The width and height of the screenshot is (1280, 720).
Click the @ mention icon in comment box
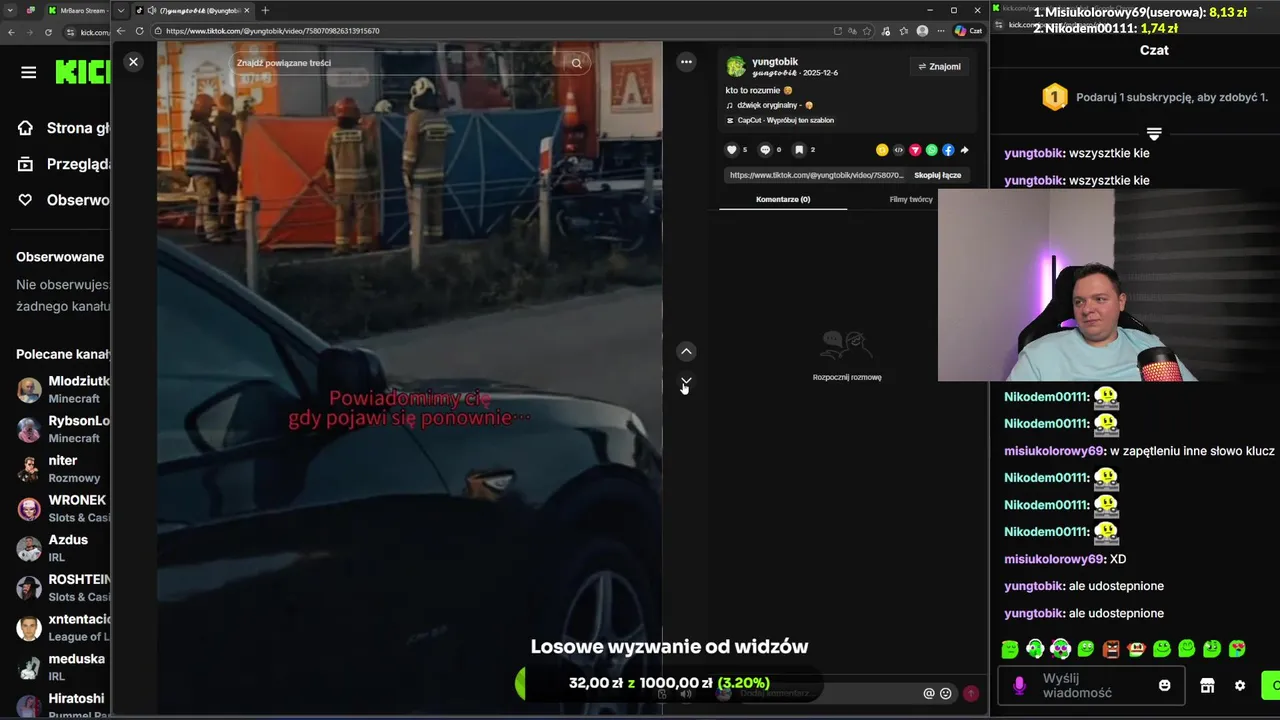coord(929,693)
